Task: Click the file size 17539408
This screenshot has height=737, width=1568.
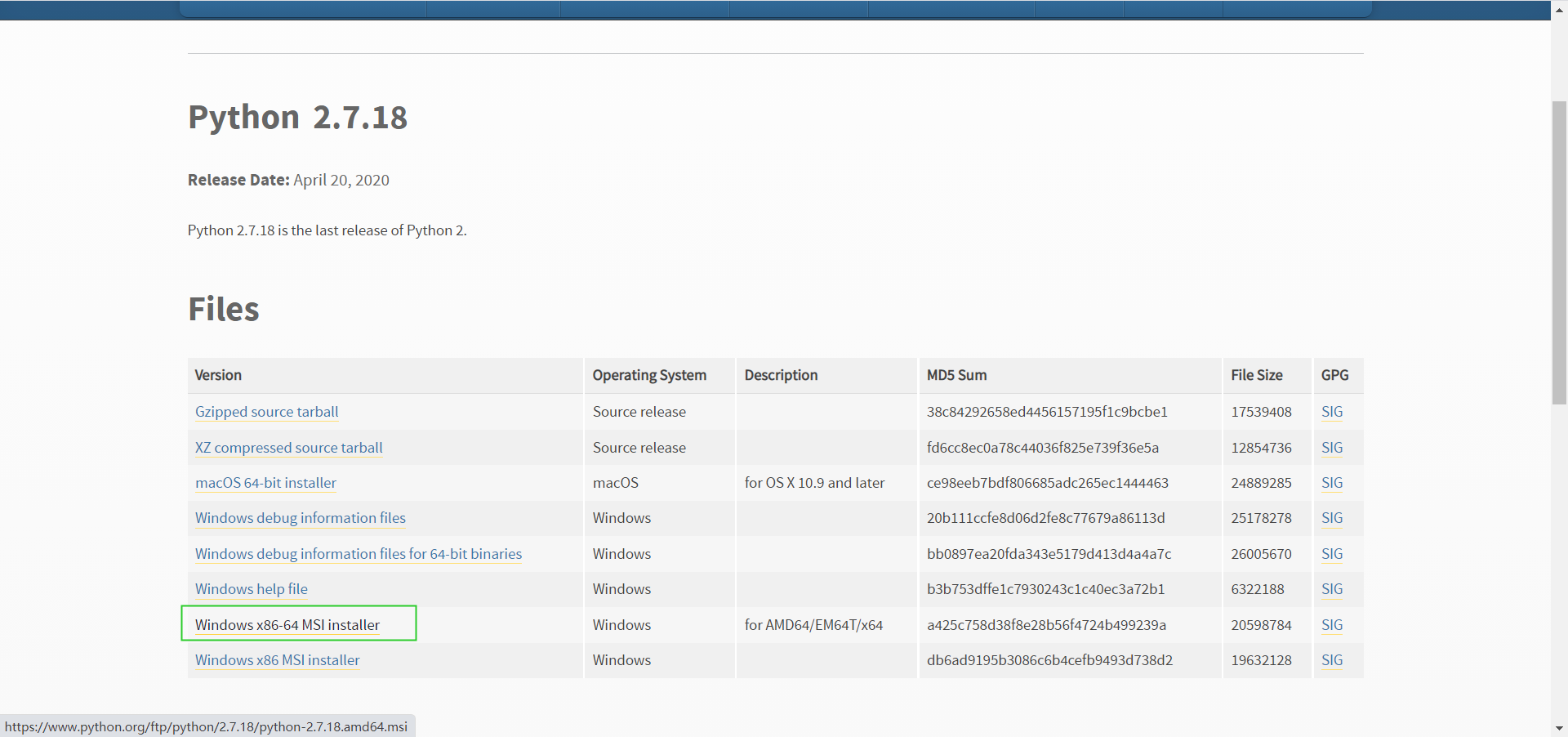Action: [1262, 412]
